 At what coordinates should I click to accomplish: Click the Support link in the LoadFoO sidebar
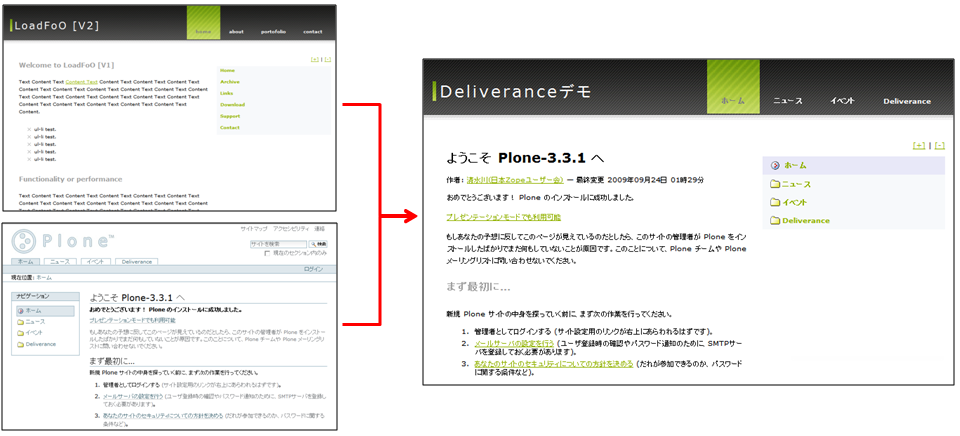(x=230, y=116)
